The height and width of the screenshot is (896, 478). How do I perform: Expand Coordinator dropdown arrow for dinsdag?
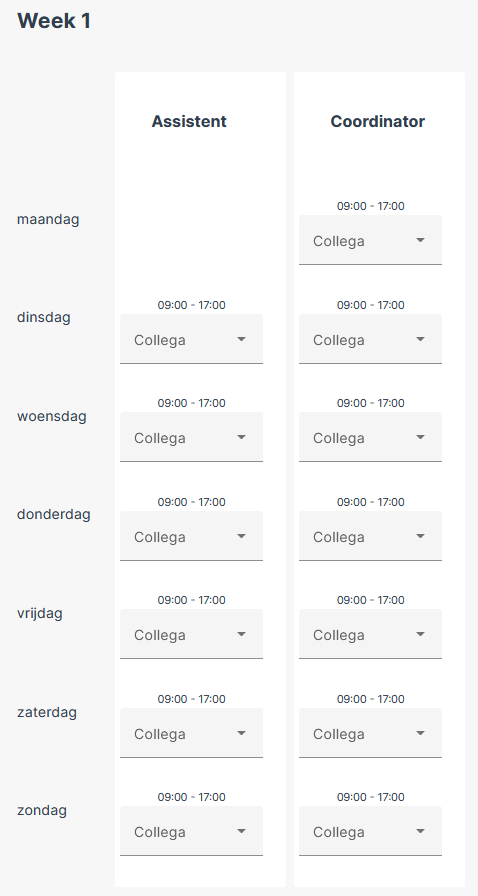420,339
